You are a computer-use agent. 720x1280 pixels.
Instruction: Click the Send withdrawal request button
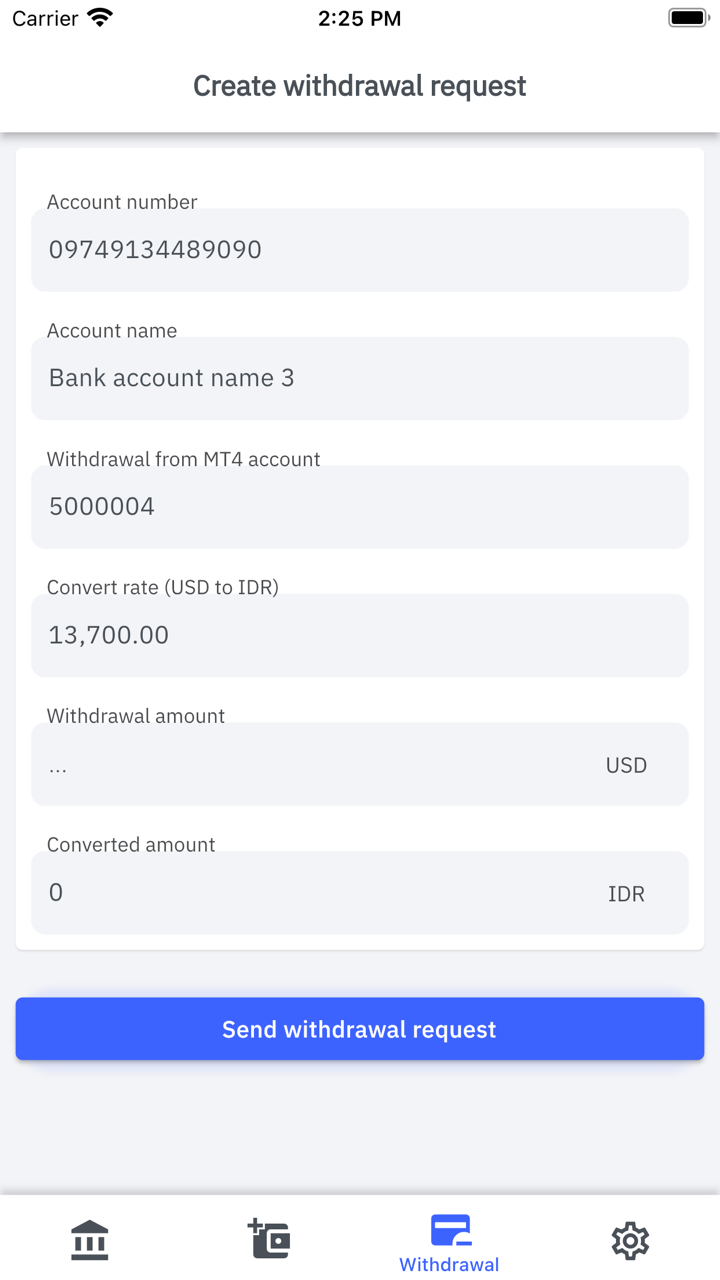point(360,1029)
